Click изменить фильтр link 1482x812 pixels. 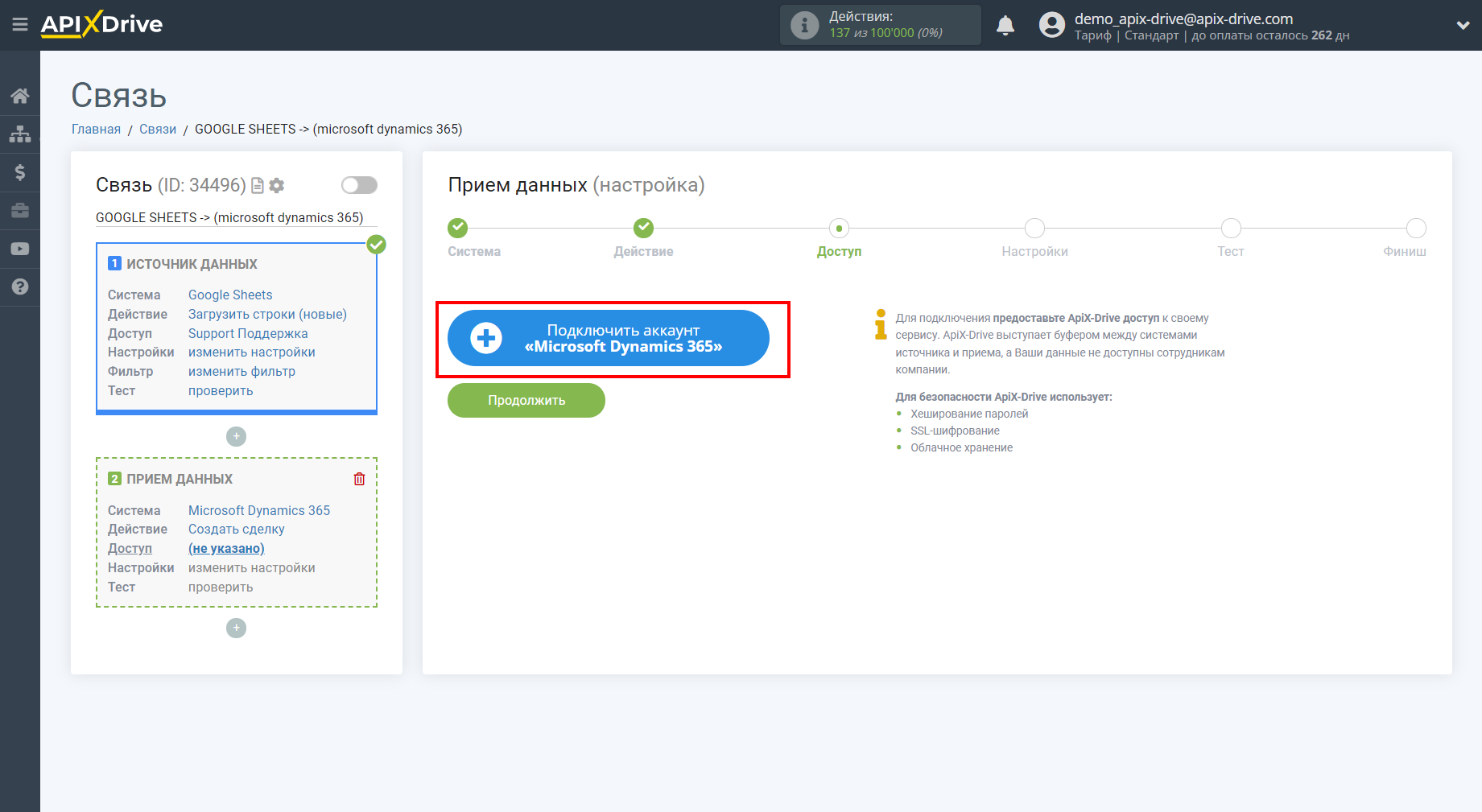(x=241, y=371)
